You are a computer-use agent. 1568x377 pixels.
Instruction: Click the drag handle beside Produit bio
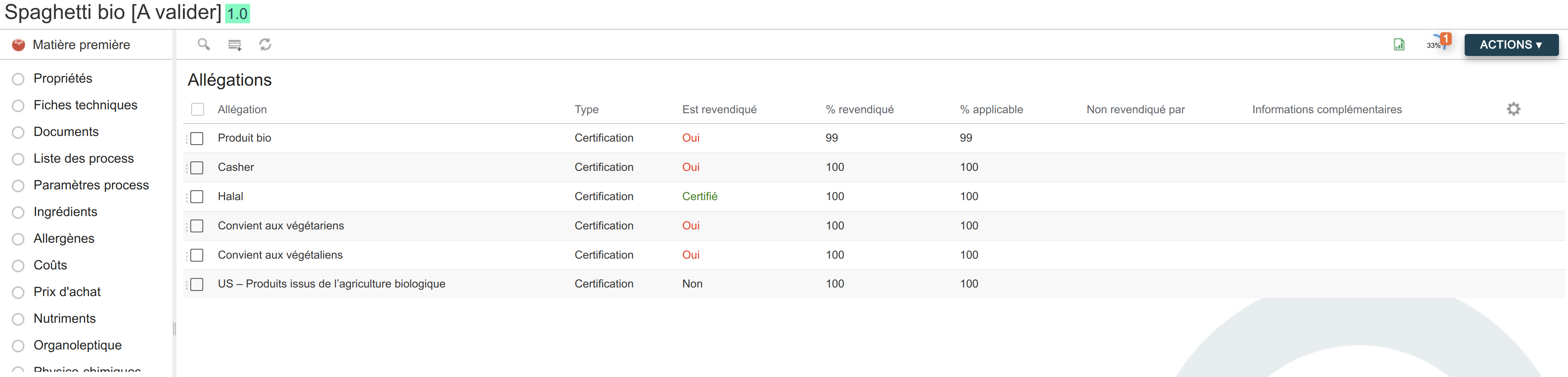tap(187, 139)
